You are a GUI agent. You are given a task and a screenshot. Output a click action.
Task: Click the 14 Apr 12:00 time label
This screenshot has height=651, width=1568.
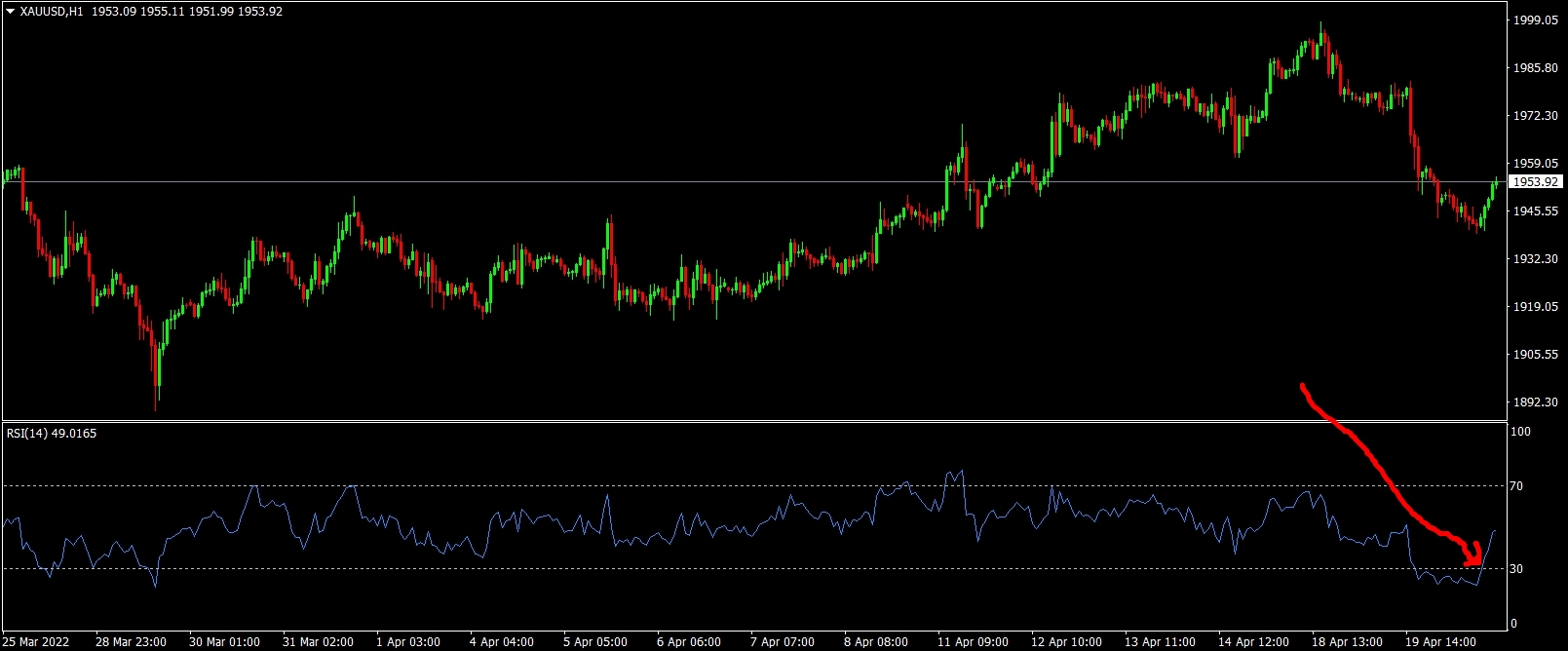[1253, 642]
